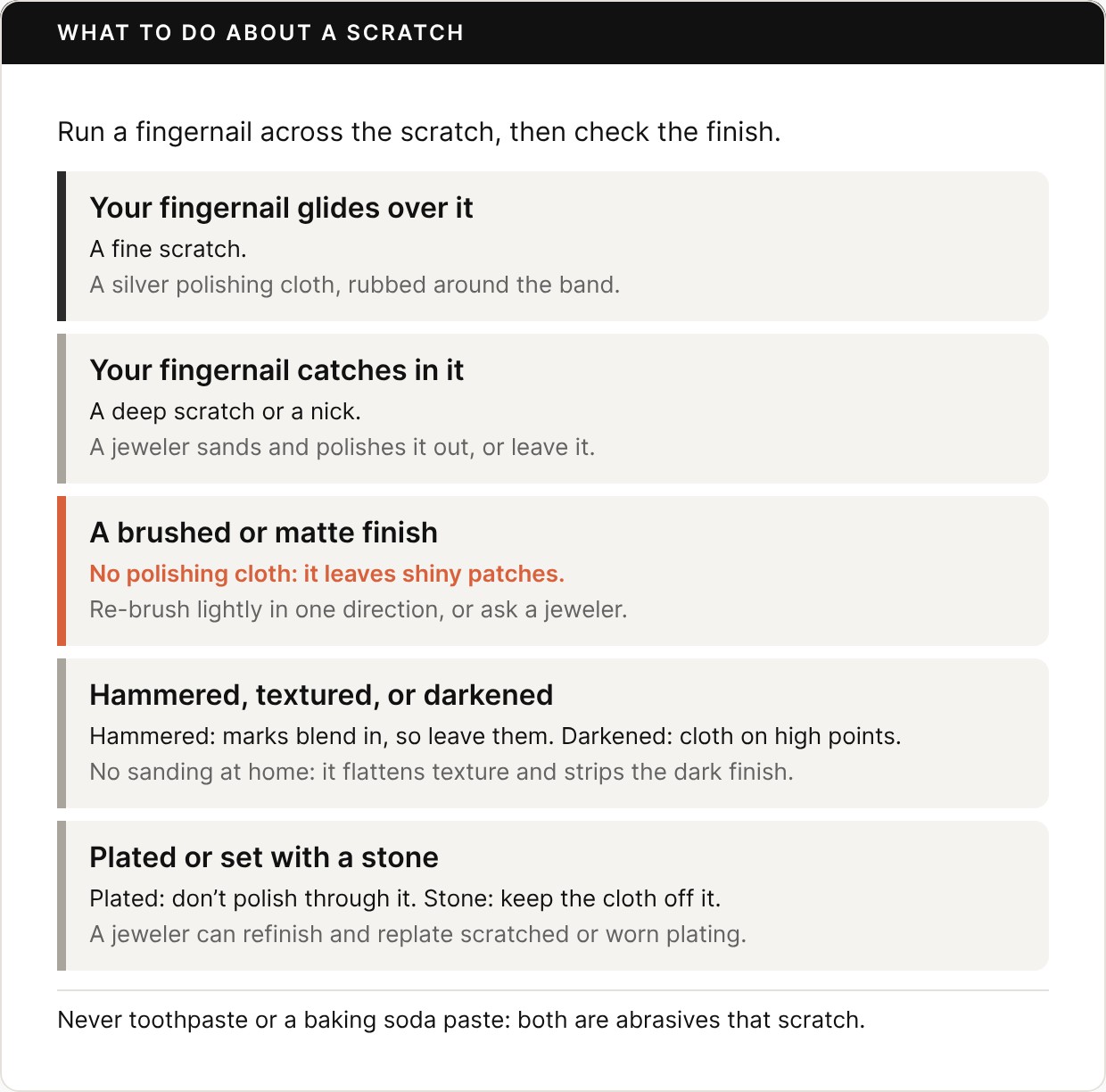
Task: Click the 'Hammered: marks blend in' line
Action: pos(495,736)
